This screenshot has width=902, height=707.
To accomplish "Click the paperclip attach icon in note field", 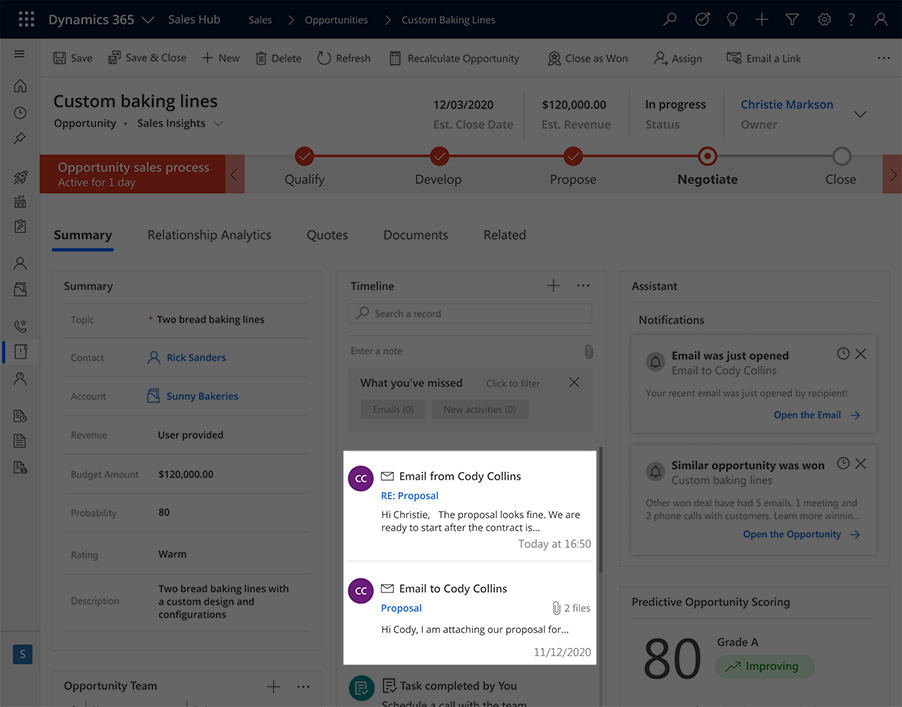I will coord(588,351).
